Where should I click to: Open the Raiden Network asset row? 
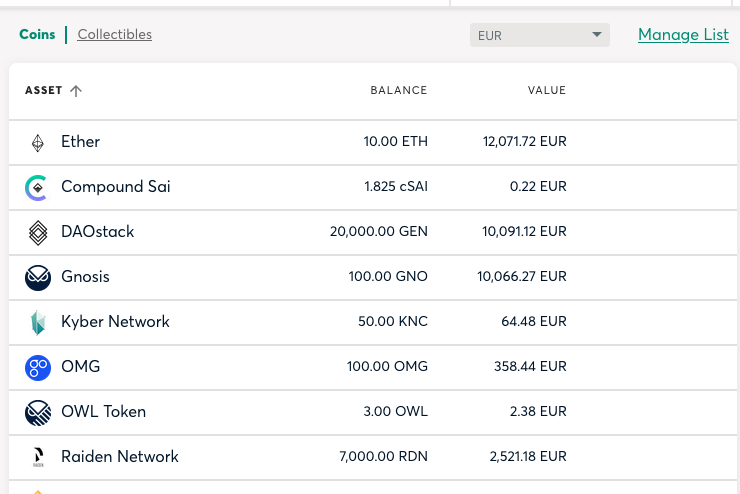(x=120, y=457)
